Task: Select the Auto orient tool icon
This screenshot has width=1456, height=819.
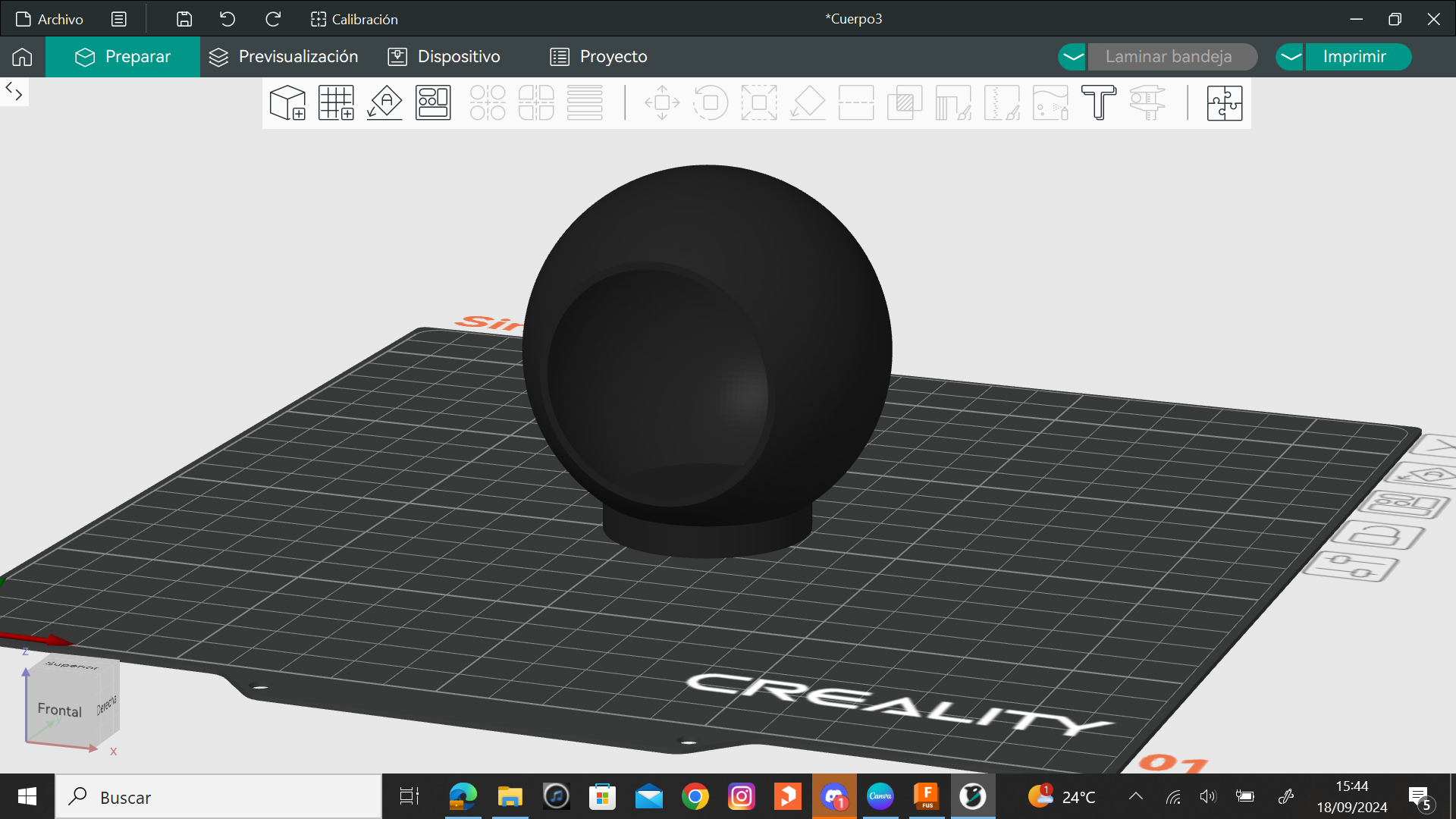Action: [384, 103]
